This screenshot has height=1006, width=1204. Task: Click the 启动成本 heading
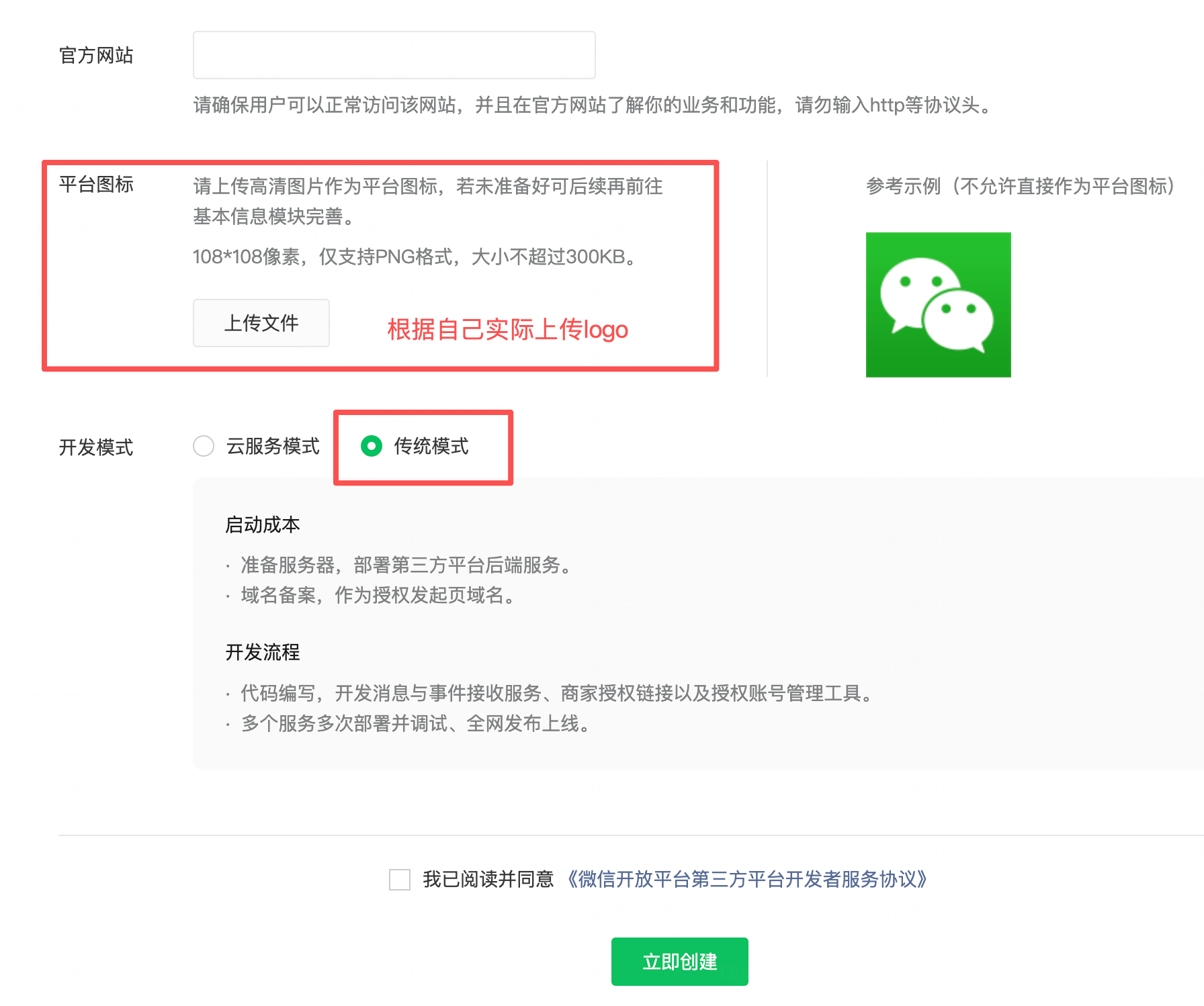[263, 524]
